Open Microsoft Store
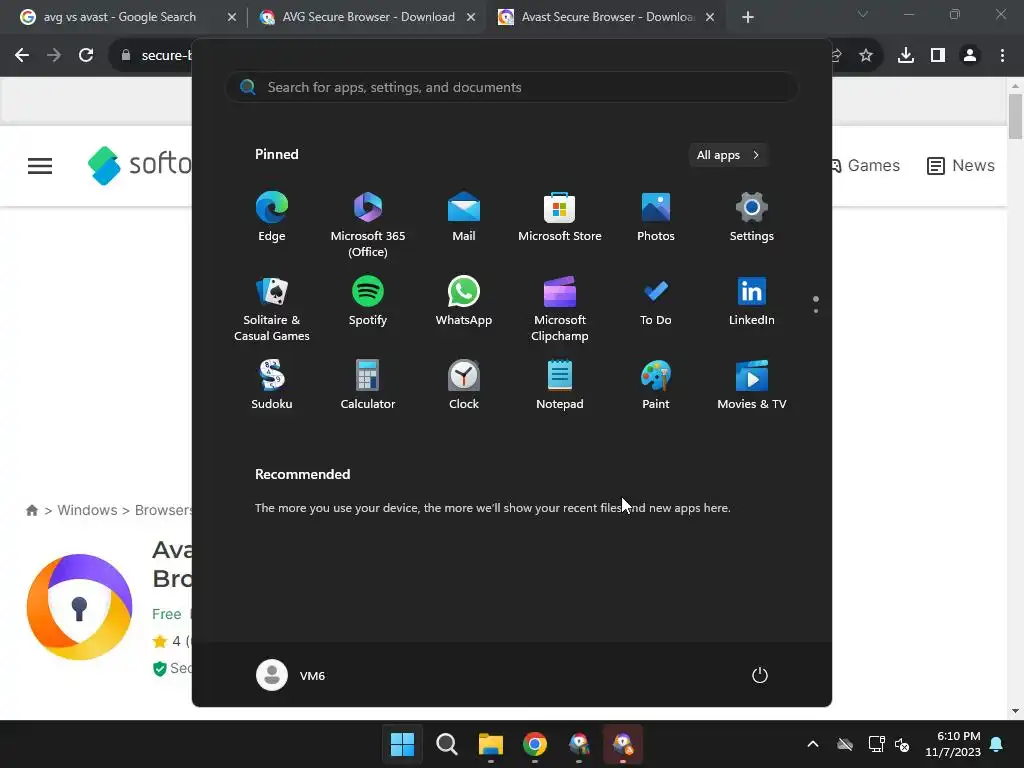 click(x=560, y=217)
